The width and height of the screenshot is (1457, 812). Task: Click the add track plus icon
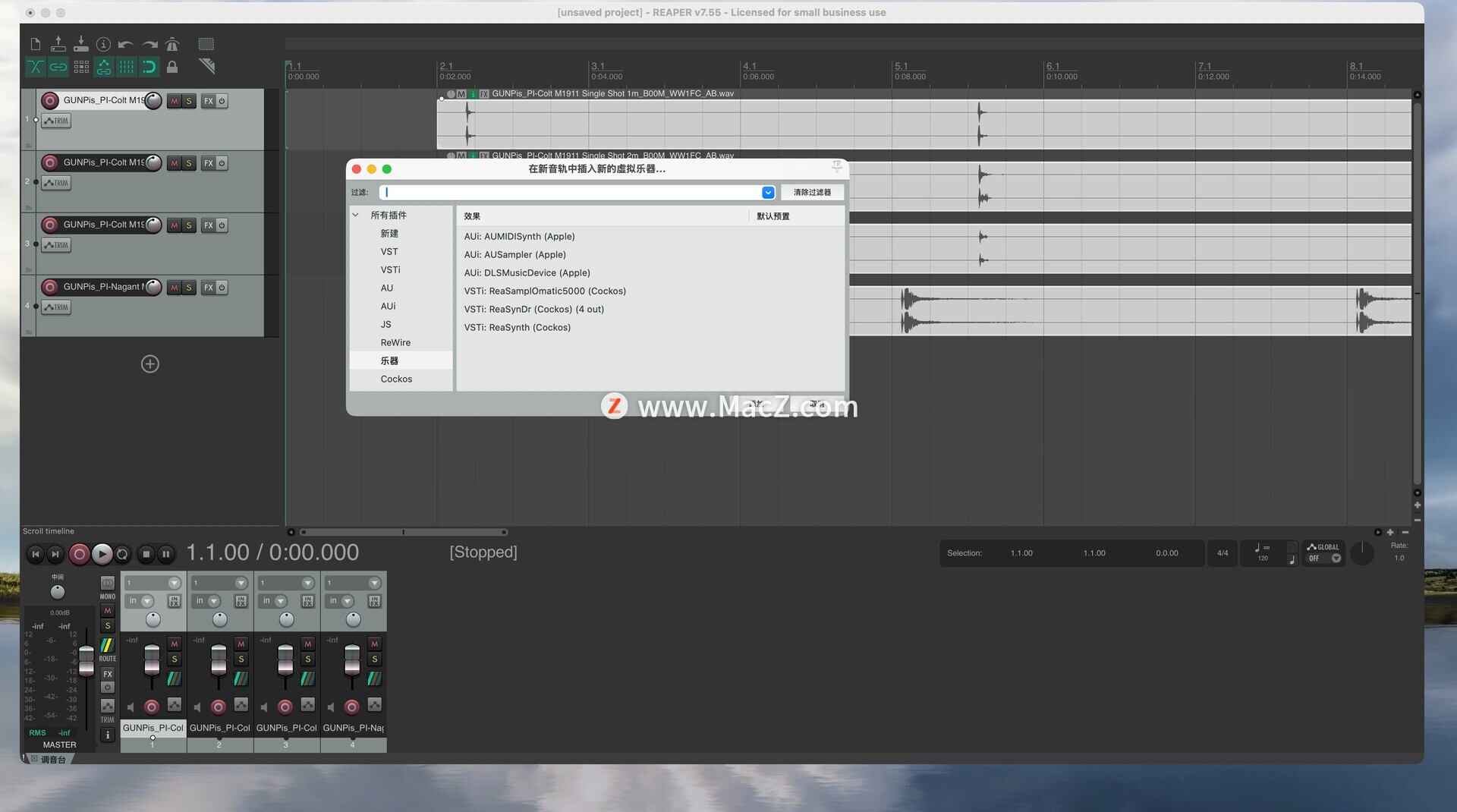tap(150, 364)
